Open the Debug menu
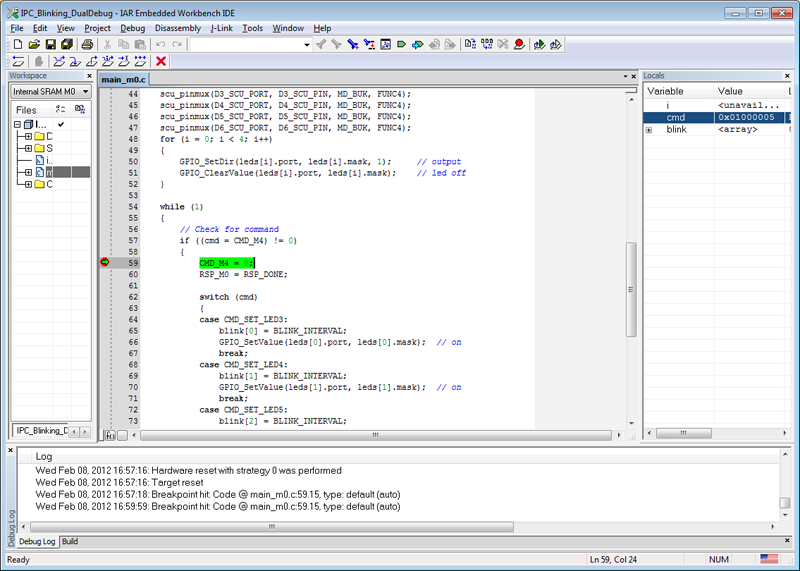This screenshot has height=571, width=800. pyautogui.click(x=133, y=28)
